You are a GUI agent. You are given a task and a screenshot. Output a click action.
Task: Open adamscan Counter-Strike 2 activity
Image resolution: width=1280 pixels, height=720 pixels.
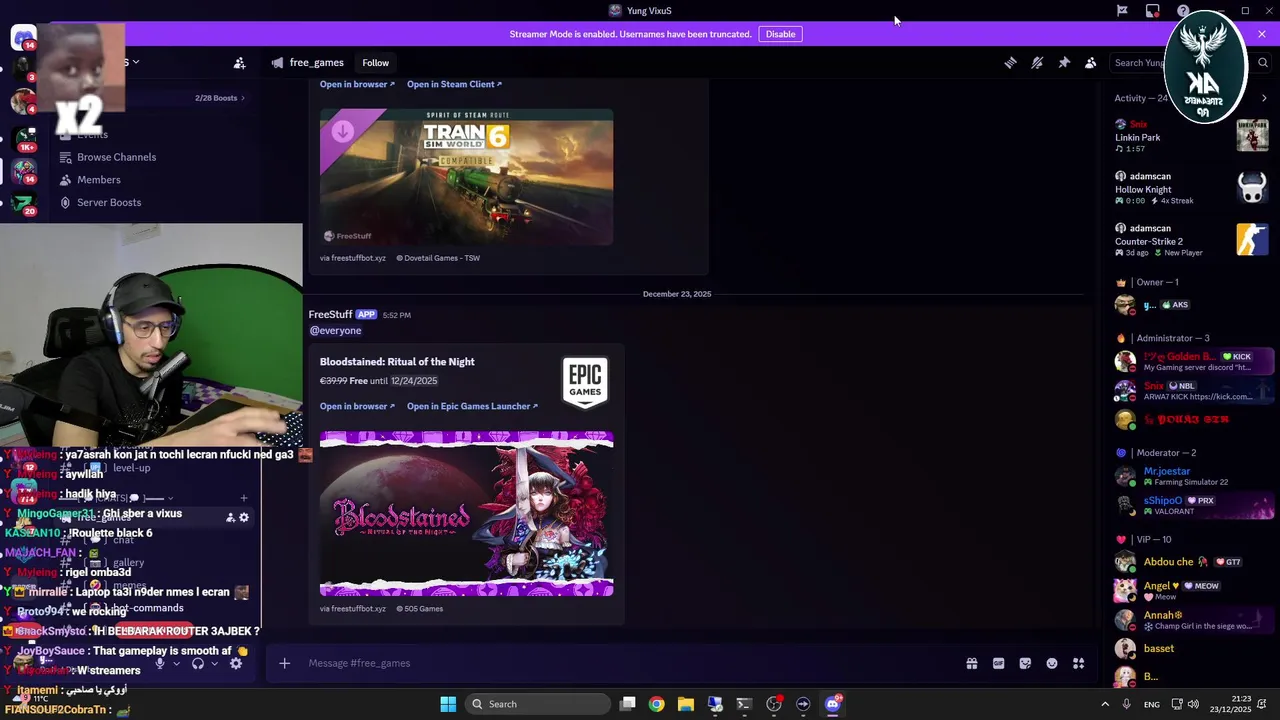1192,240
